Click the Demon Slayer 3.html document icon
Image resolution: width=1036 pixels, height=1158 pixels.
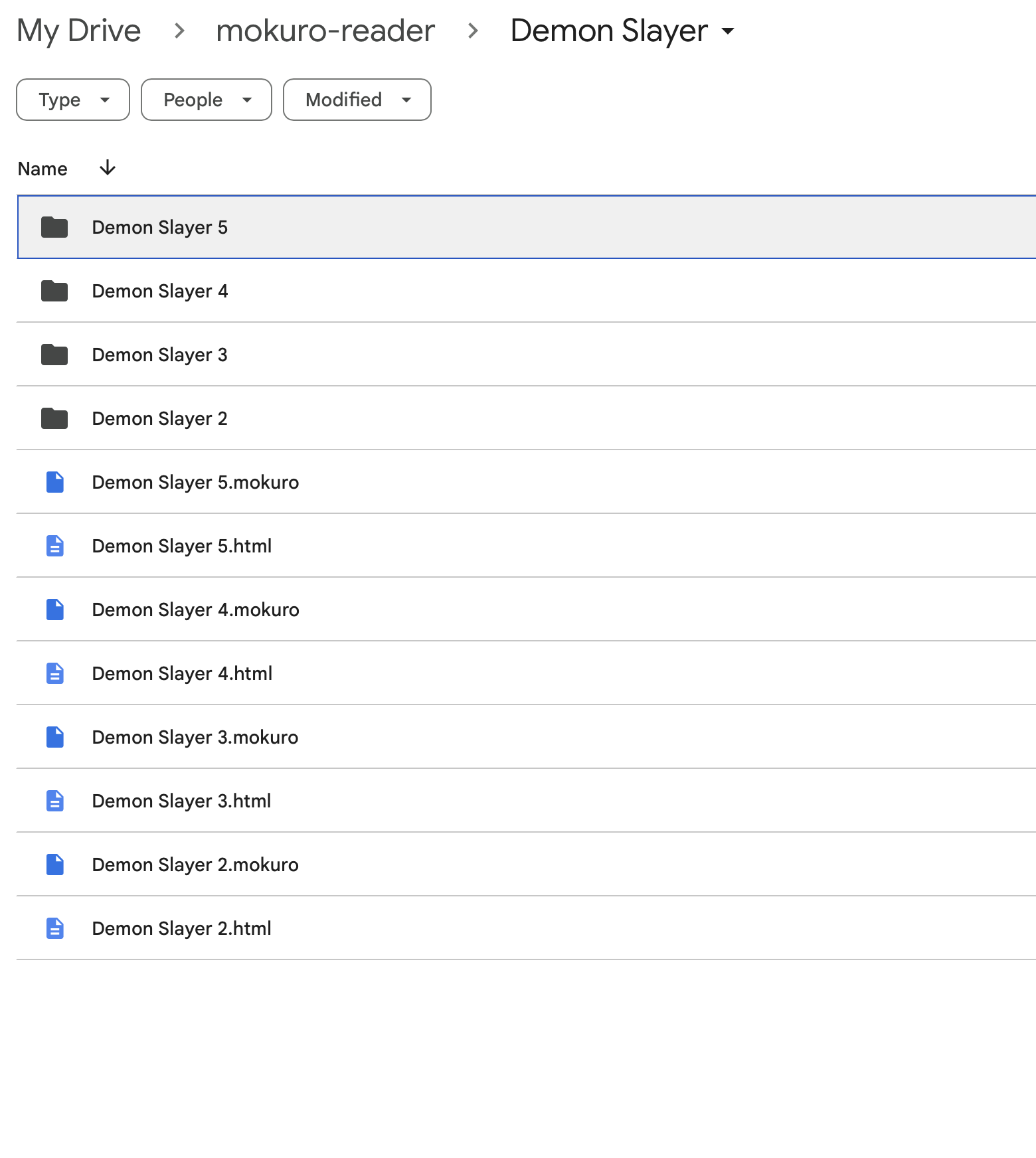pos(55,801)
